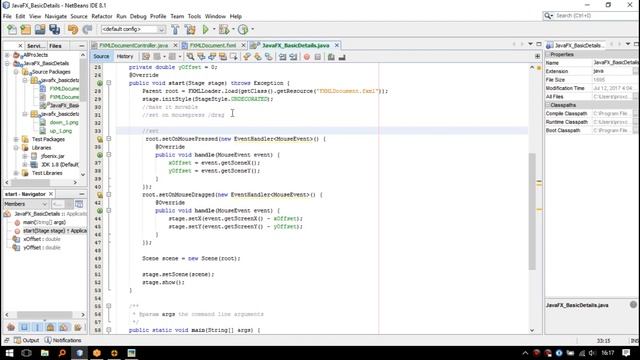Open the Output window button
This screenshot has width=640, height=360.
[27, 340]
